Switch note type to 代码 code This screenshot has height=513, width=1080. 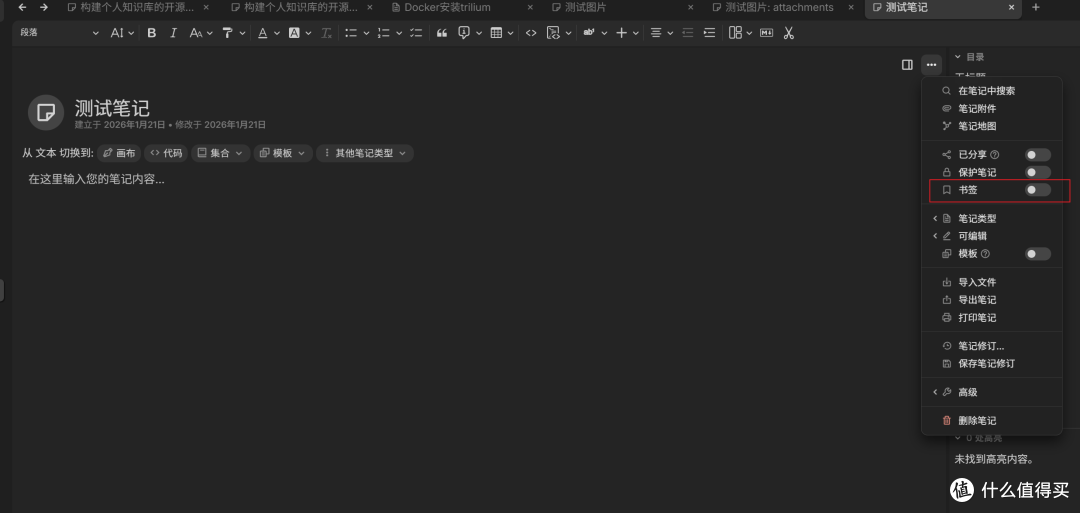(x=166, y=153)
